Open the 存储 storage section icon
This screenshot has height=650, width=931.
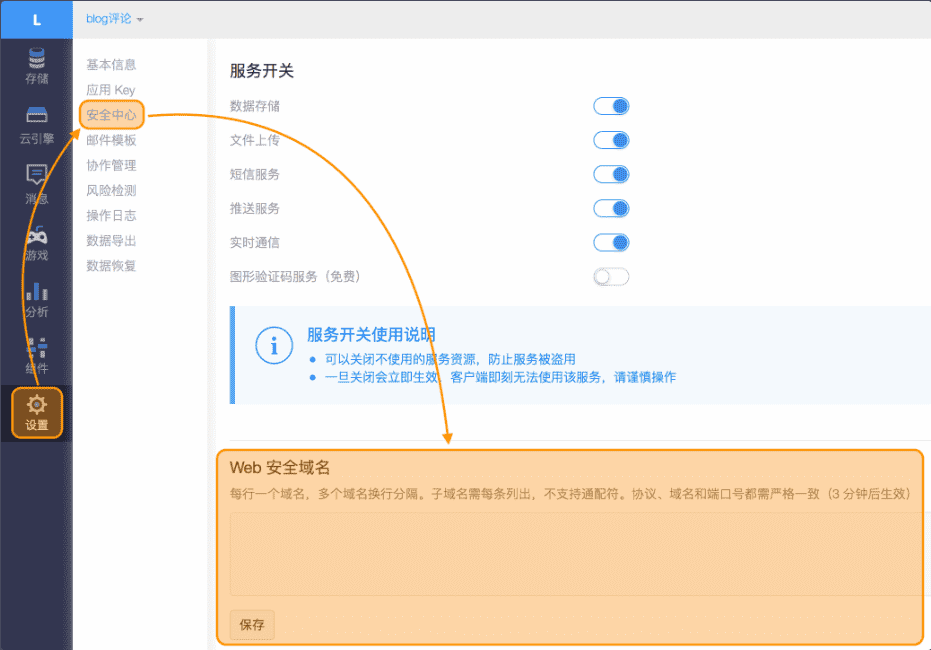36,57
